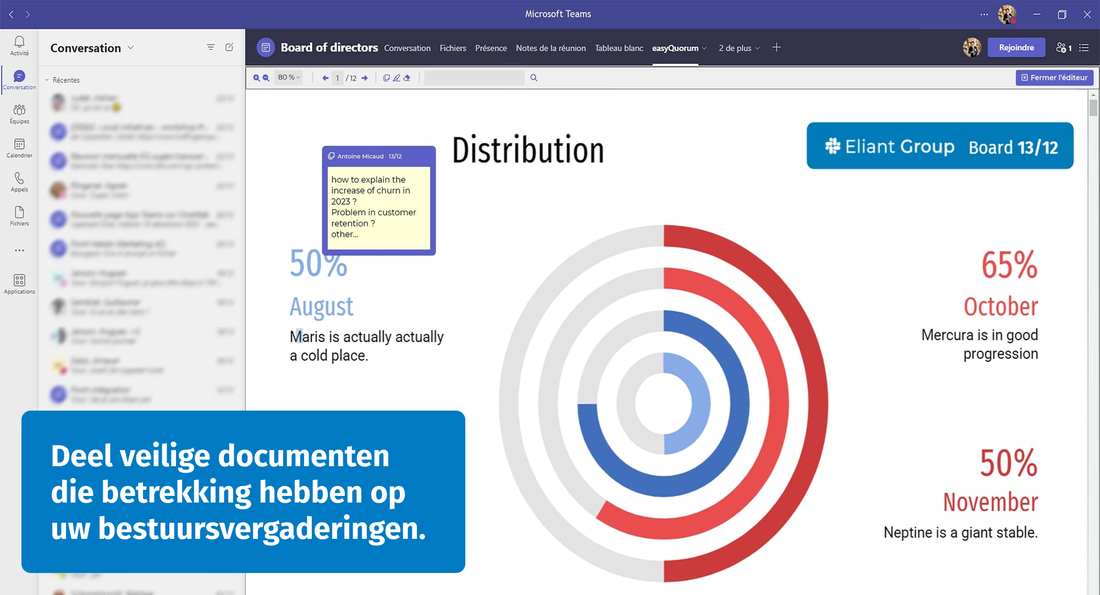Viewport: 1100px width, 595px height.
Task: Click the Rejoindre button
Action: [x=1016, y=47]
